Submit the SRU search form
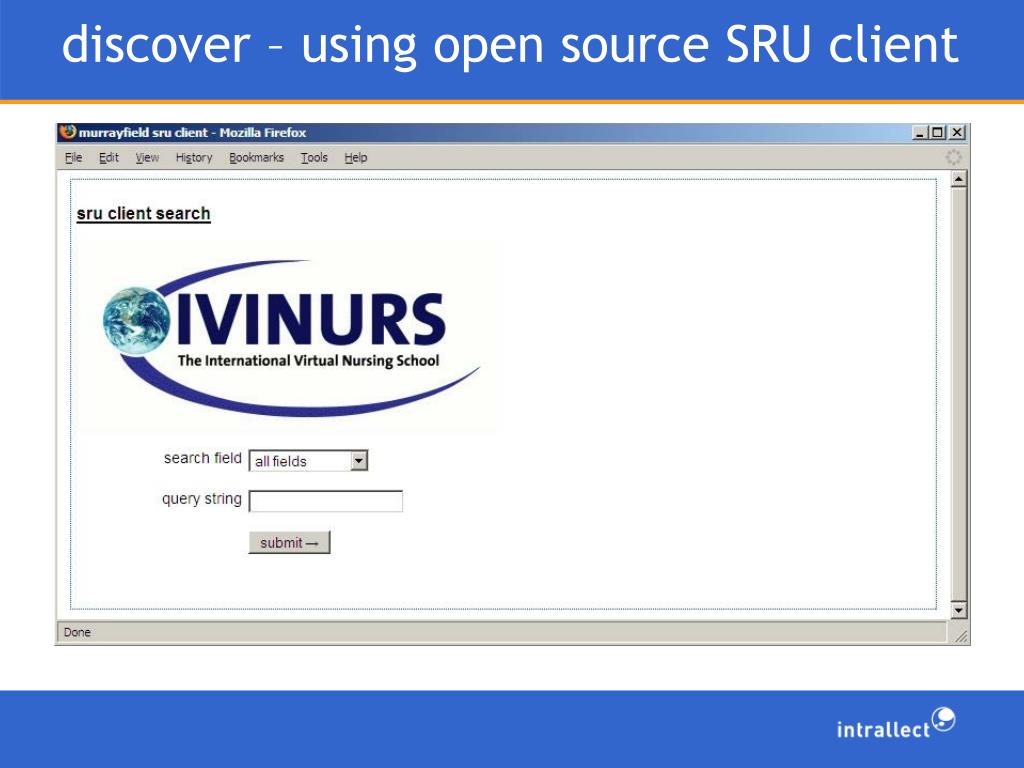Image resolution: width=1024 pixels, height=768 pixels. pos(289,543)
